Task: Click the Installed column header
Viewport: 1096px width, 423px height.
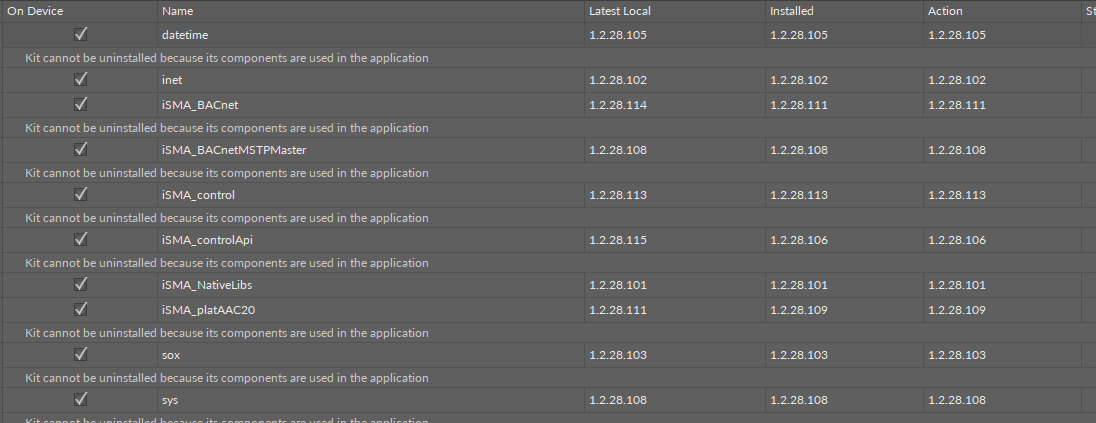Action: 791,11
